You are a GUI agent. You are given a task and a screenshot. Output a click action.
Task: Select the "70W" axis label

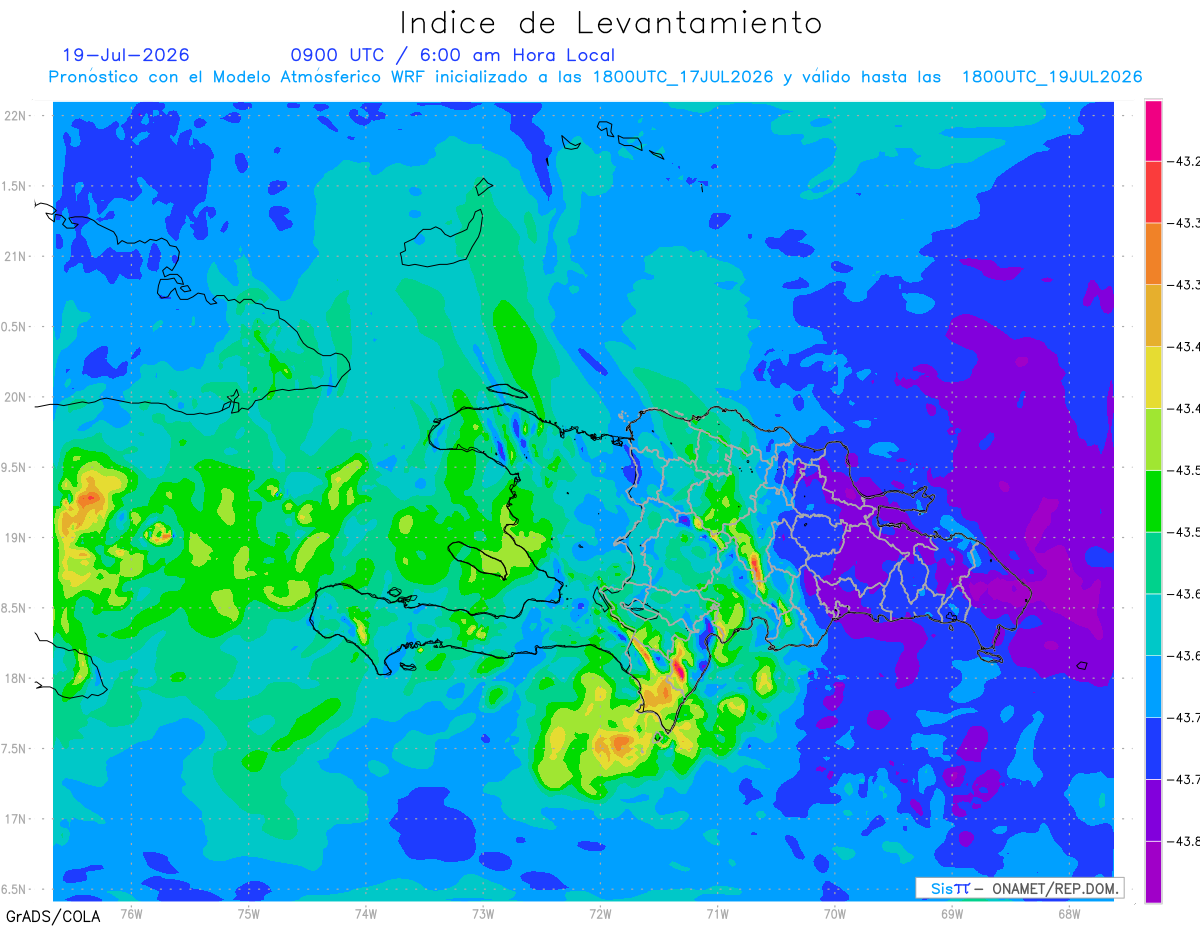point(834,914)
